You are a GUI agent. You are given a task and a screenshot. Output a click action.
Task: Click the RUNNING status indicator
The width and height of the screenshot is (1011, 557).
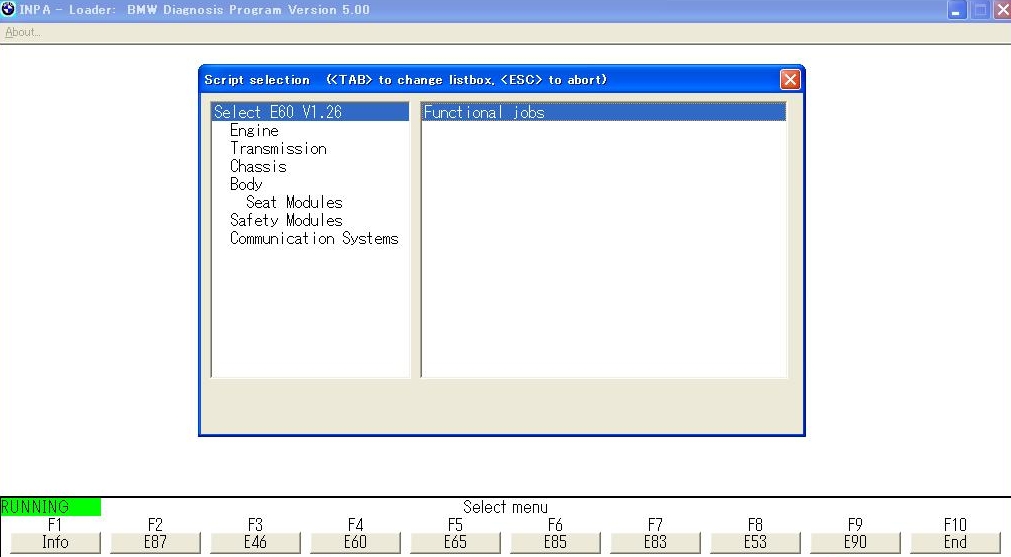coord(50,507)
